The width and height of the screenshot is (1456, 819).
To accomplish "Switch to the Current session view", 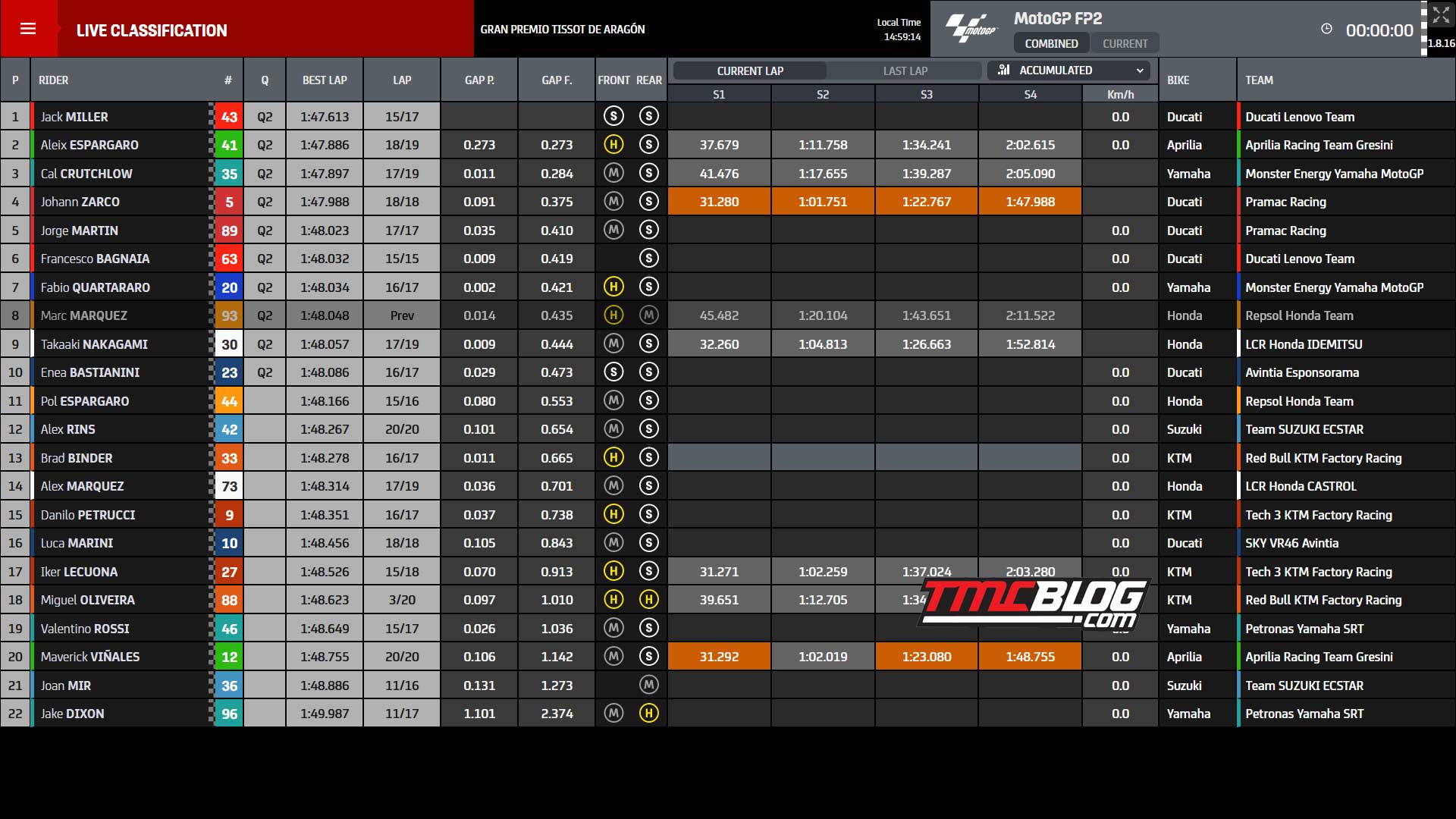I will tap(1125, 43).
